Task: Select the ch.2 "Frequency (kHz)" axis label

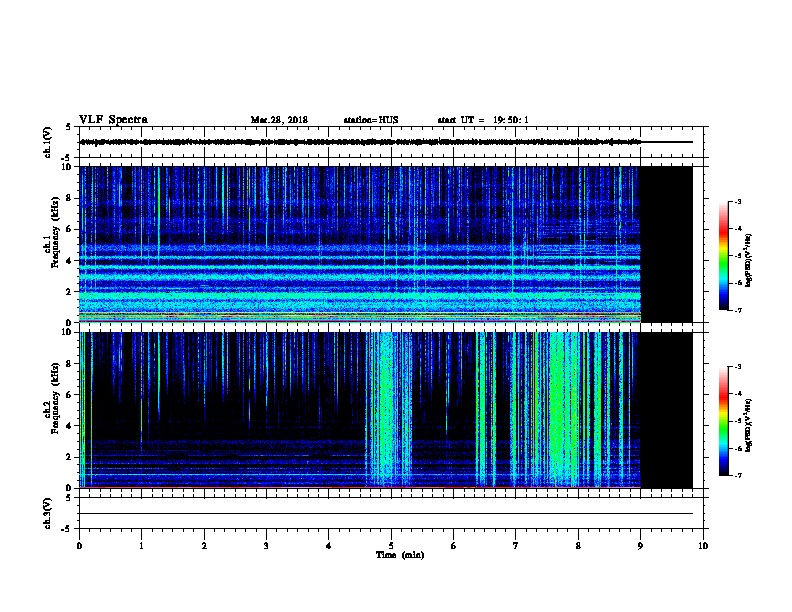Action: [x=55, y=398]
